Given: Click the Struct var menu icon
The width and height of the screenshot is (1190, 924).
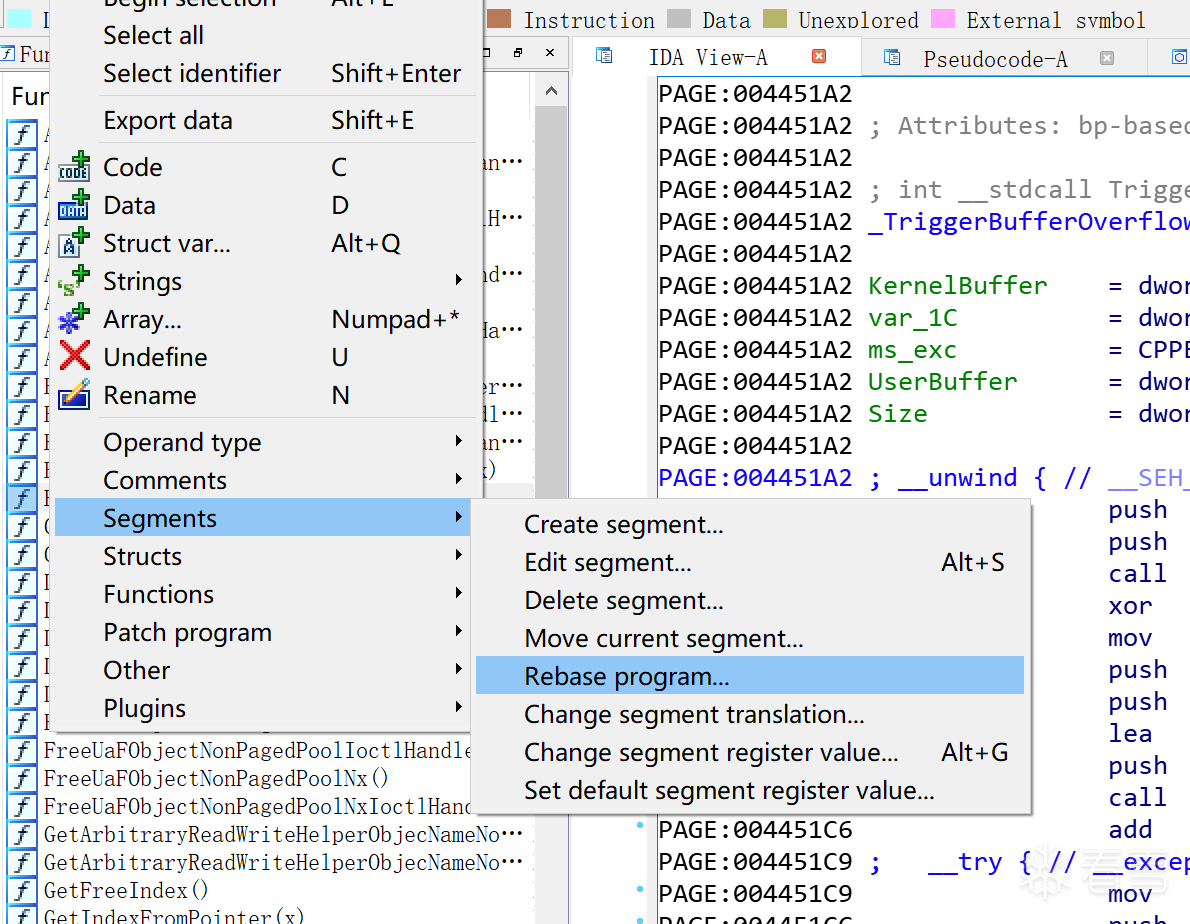Looking at the screenshot, I should point(74,243).
